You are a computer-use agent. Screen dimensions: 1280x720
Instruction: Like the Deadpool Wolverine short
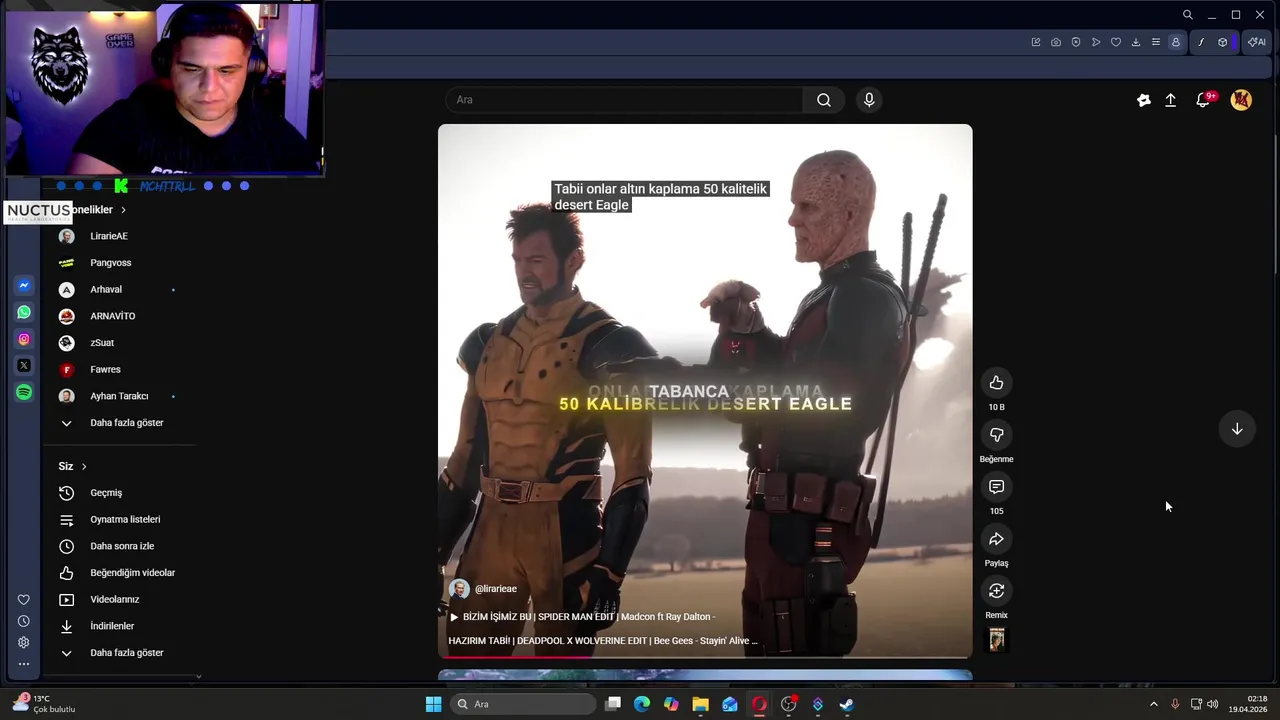point(996,383)
